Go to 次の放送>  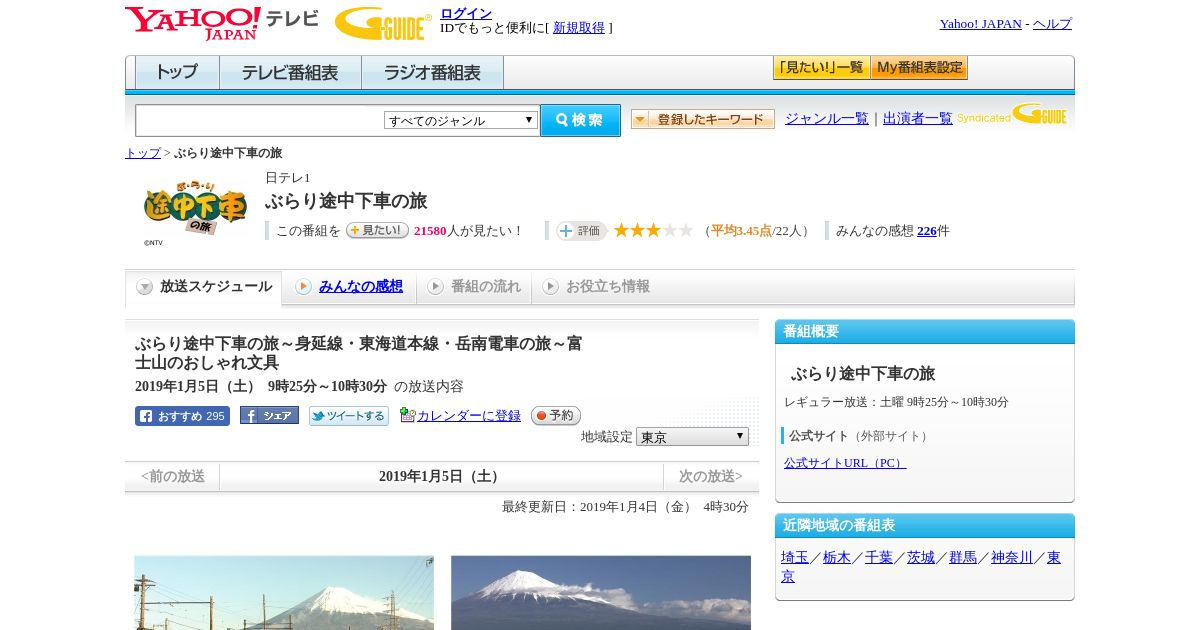pos(711,477)
